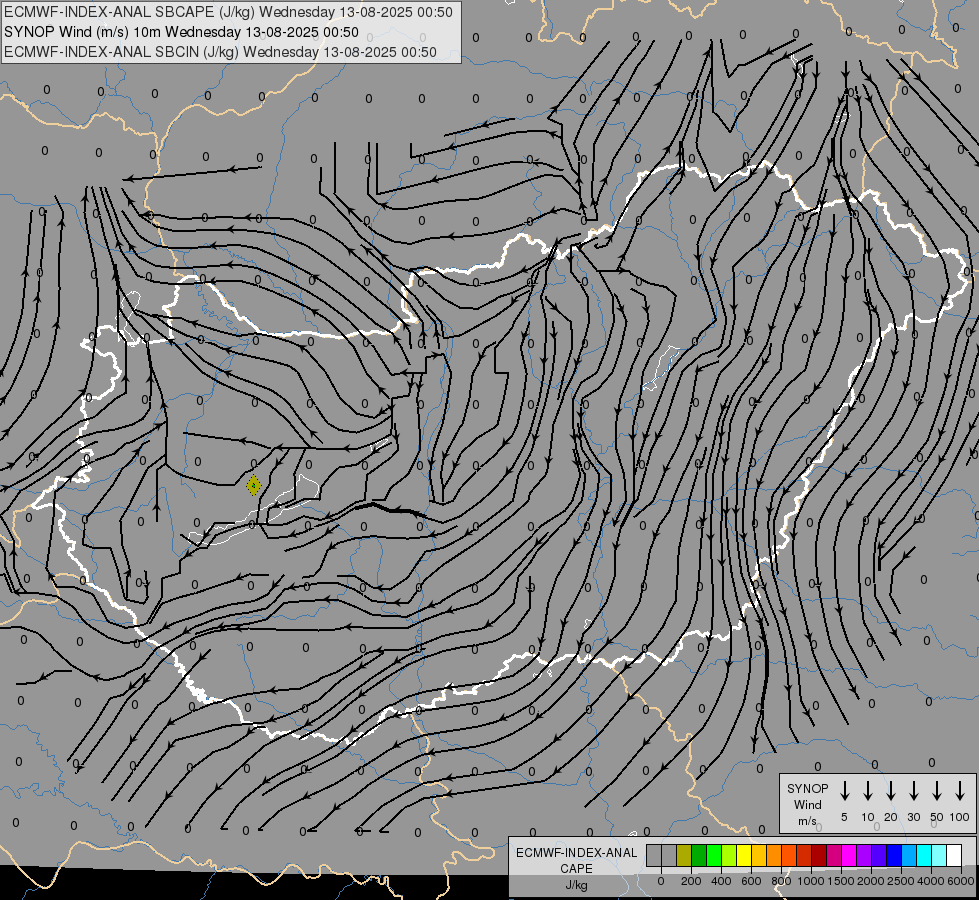
Task: Pick the dark red CAPE legend swatch
Action: tap(819, 855)
